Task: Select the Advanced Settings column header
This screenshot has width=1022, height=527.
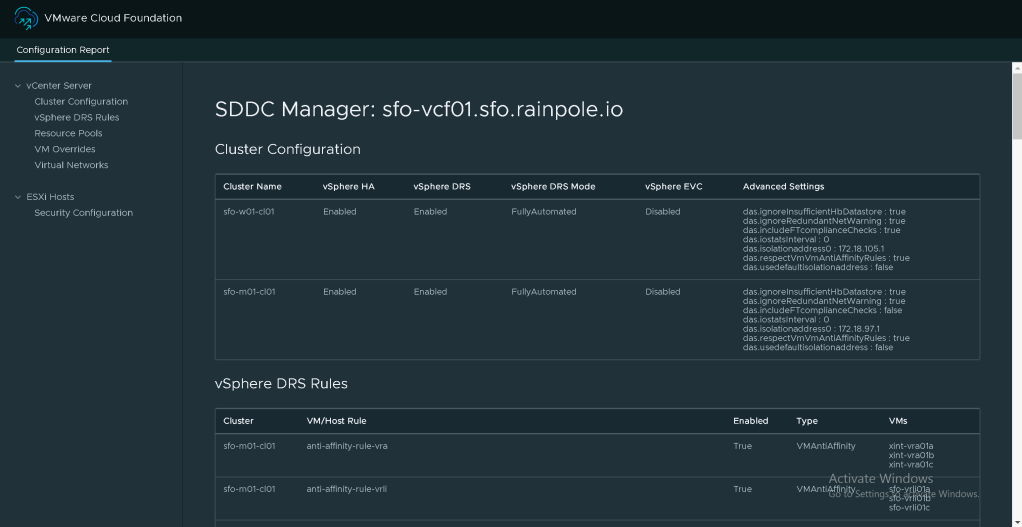Action: 783,187
